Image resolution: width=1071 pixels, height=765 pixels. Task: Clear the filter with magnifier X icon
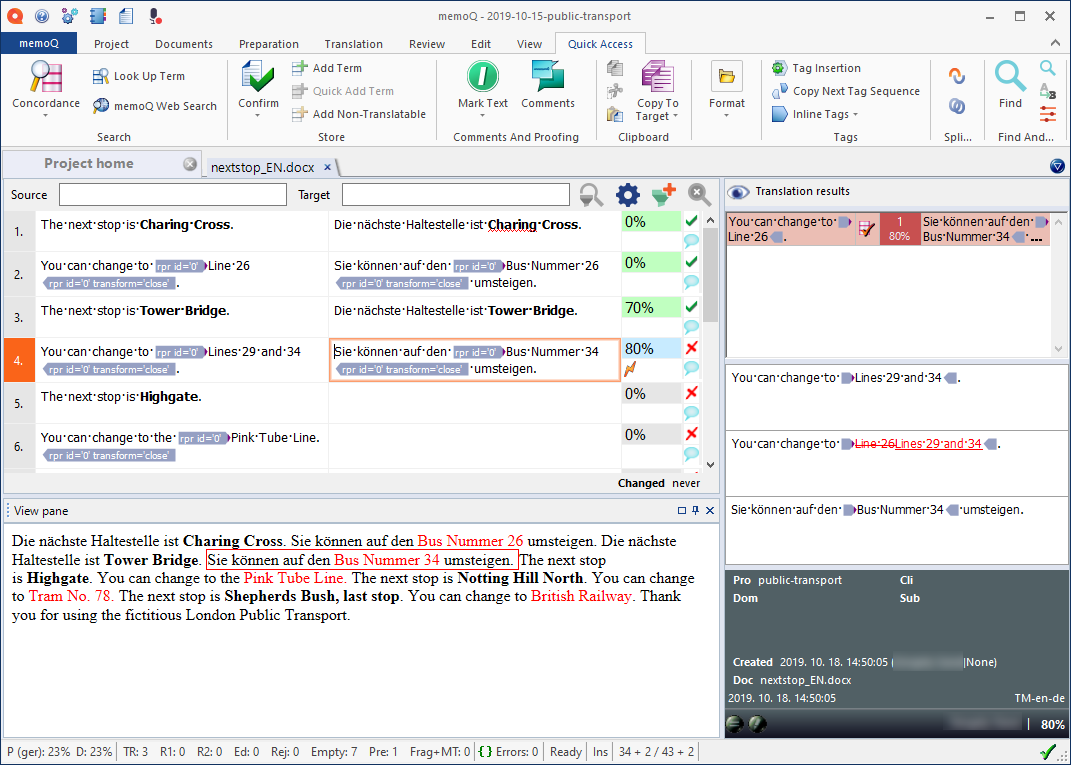coord(699,195)
